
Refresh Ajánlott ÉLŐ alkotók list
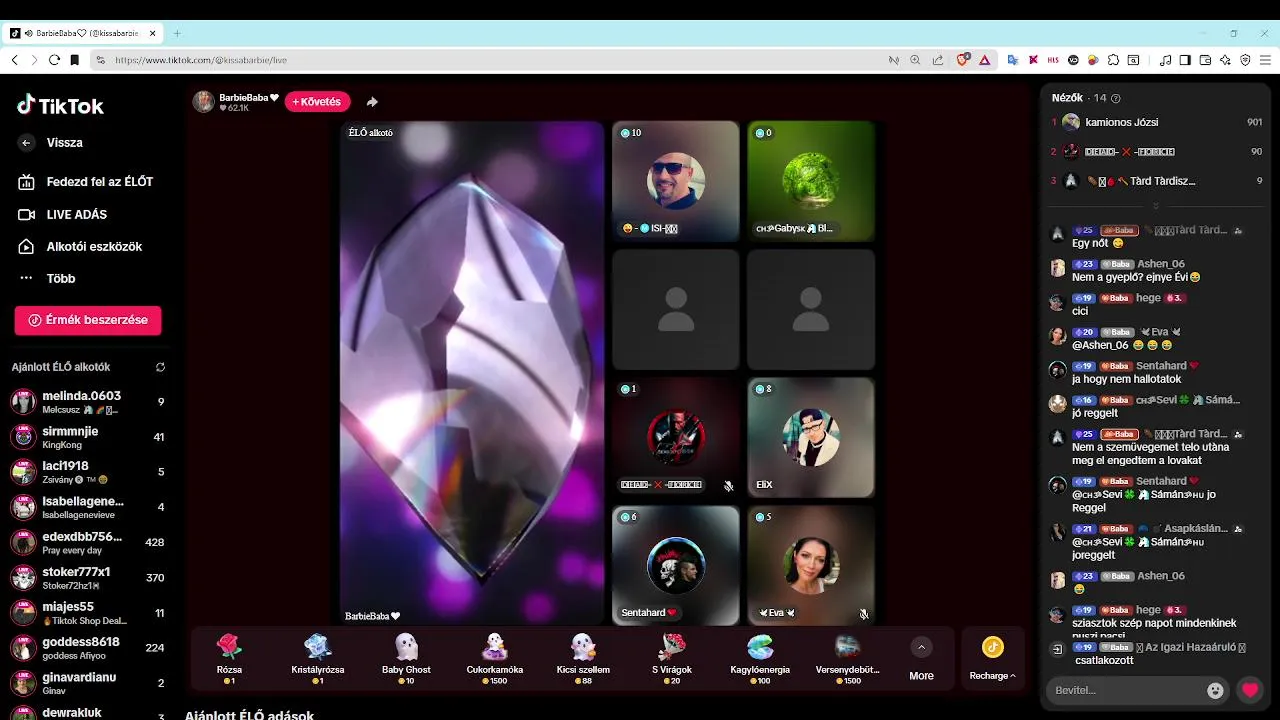[160, 367]
